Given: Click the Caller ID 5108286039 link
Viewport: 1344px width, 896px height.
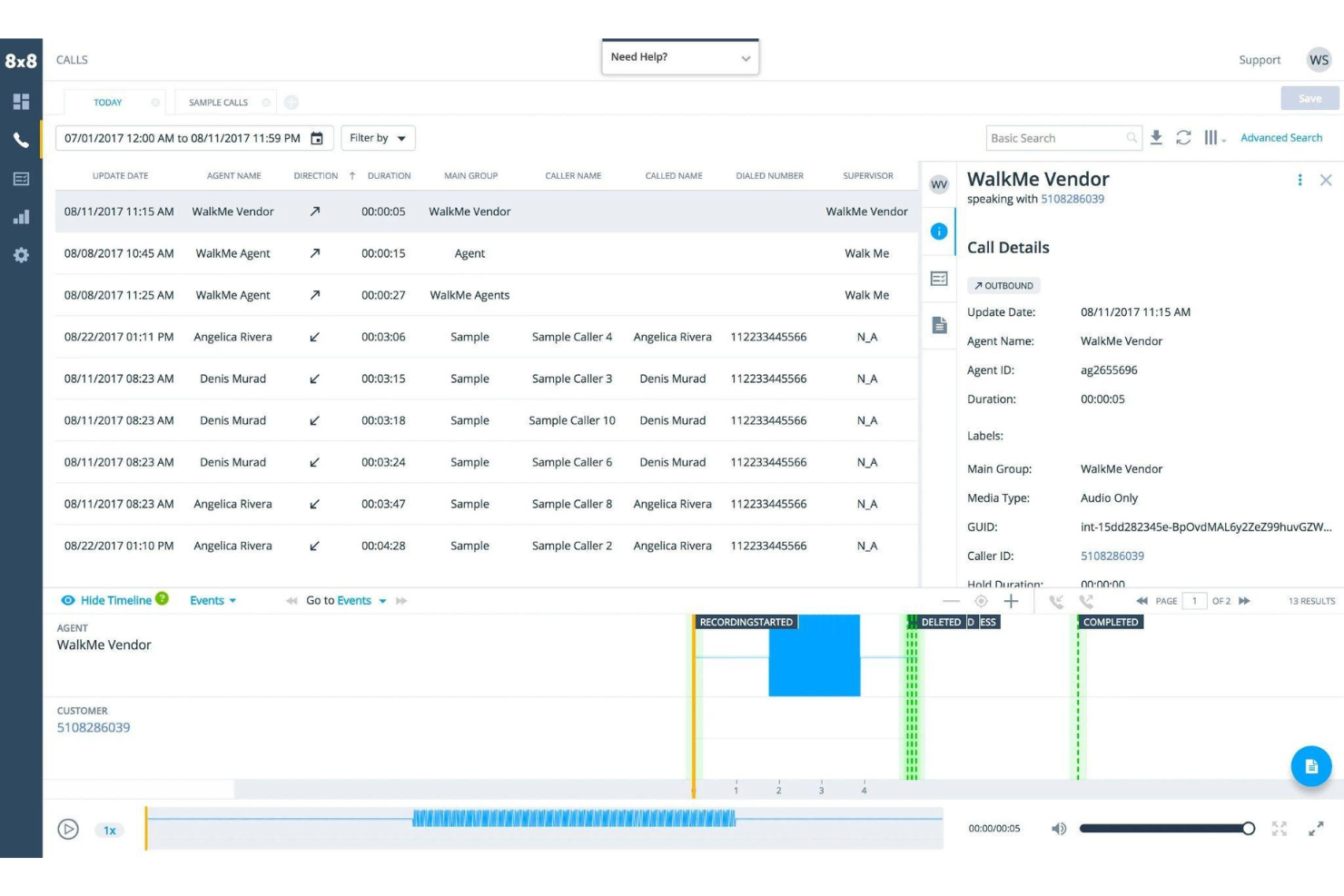Looking at the screenshot, I should (x=1112, y=556).
